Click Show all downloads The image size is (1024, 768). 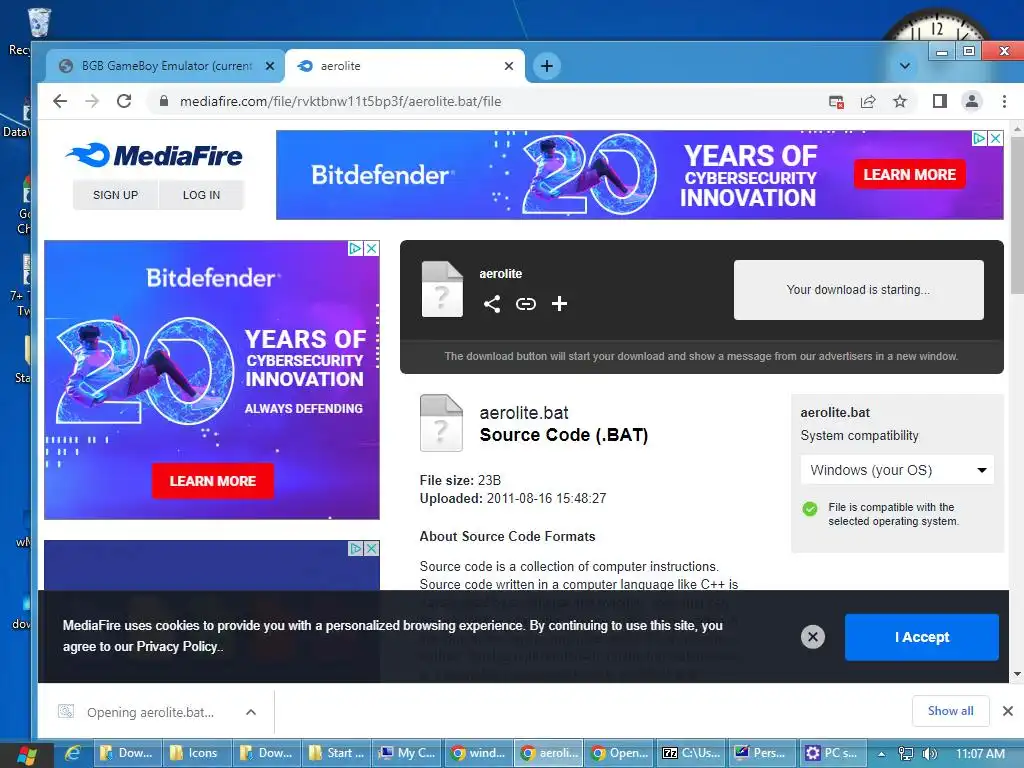[950, 711]
